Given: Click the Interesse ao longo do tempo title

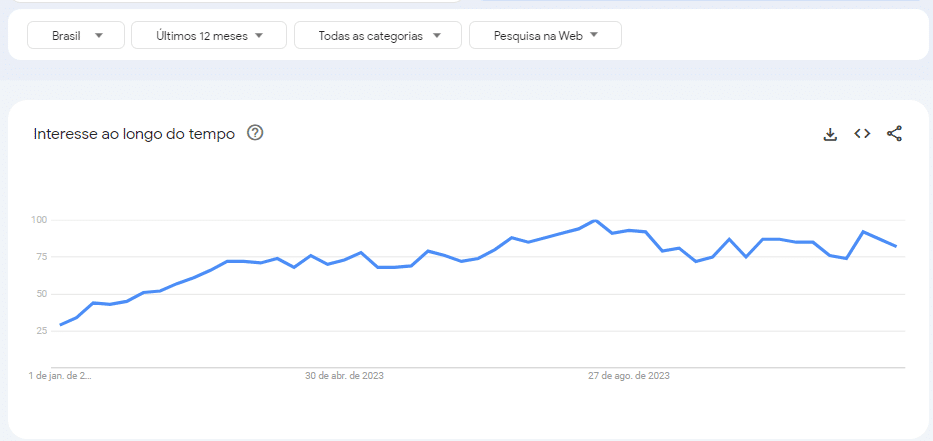Looking at the screenshot, I should click(x=134, y=134).
